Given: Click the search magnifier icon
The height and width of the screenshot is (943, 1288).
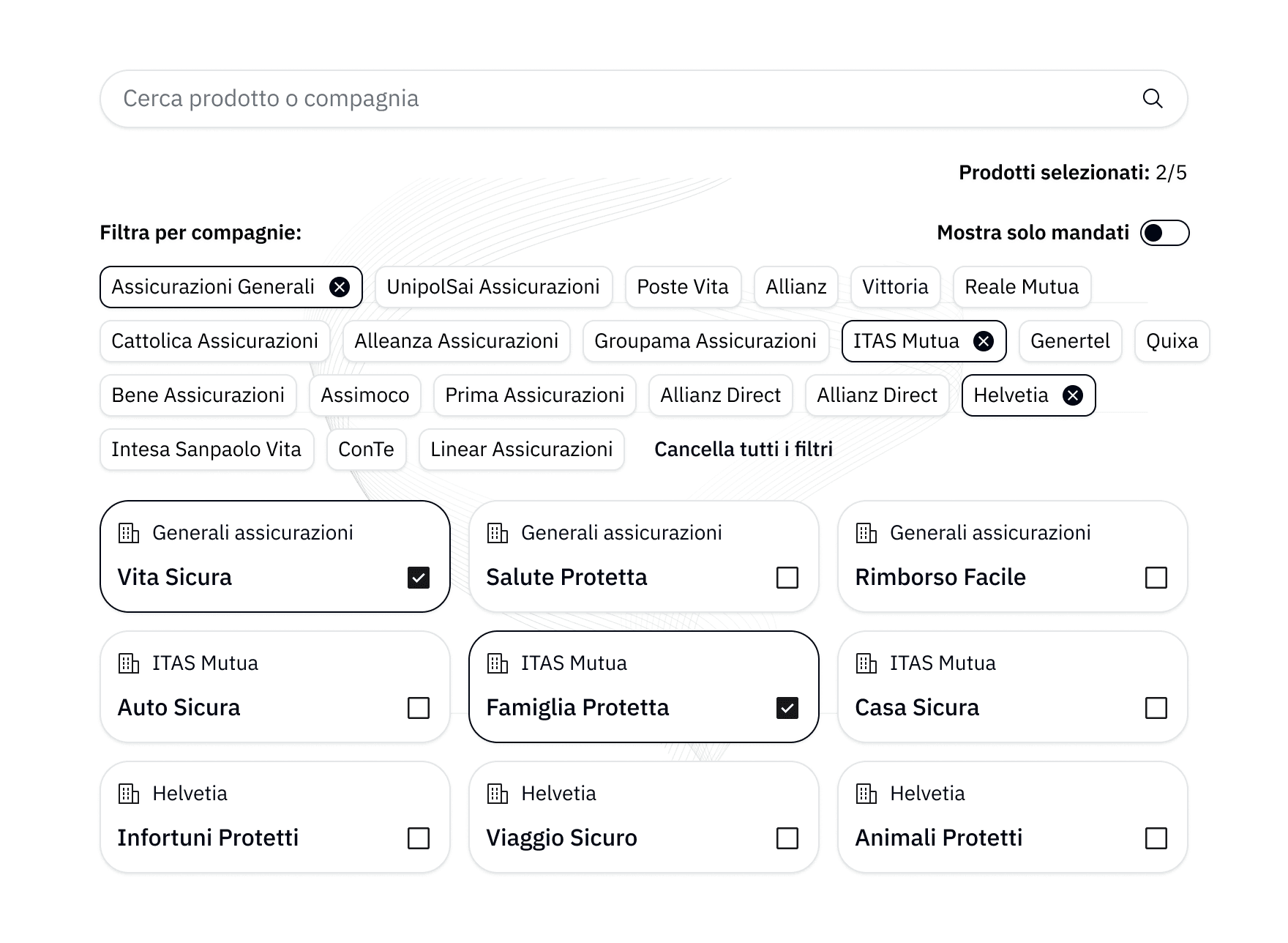Looking at the screenshot, I should [x=1153, y=98].
